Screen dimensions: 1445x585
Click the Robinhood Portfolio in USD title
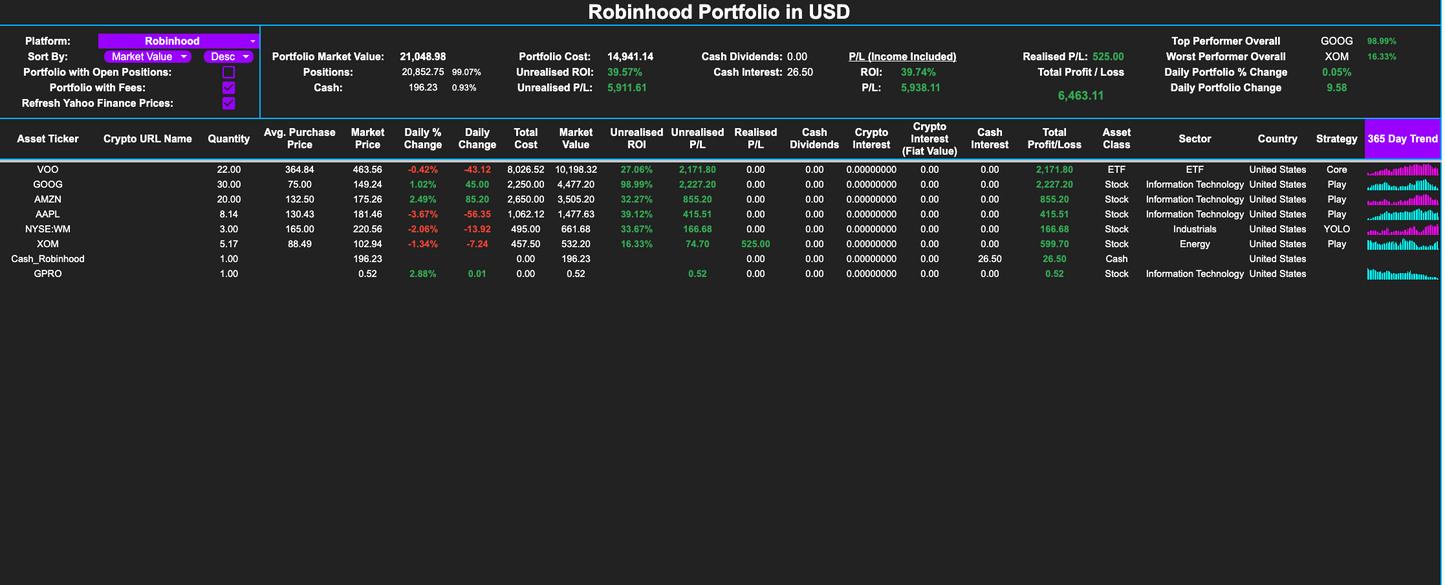coord(719,12)
